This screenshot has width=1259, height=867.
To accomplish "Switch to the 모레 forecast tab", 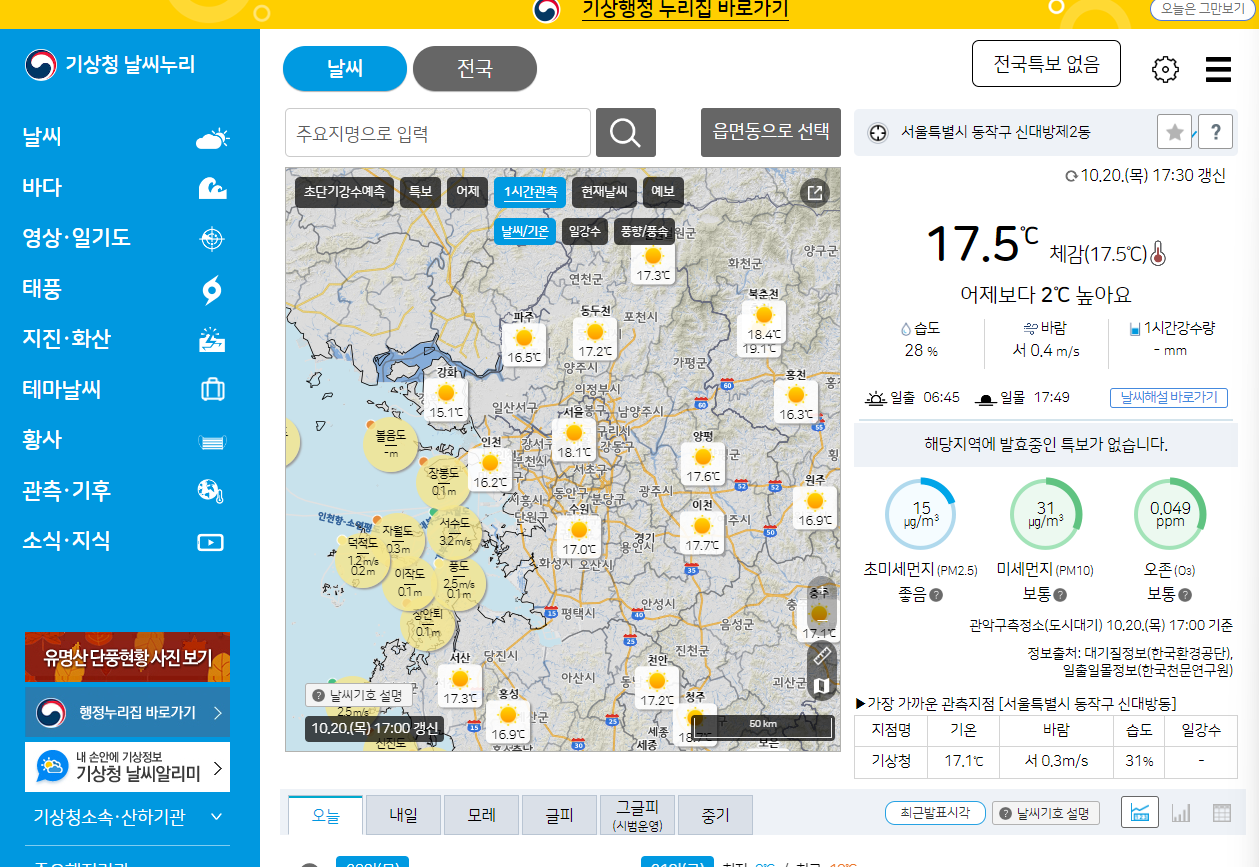I will (482, 815).
